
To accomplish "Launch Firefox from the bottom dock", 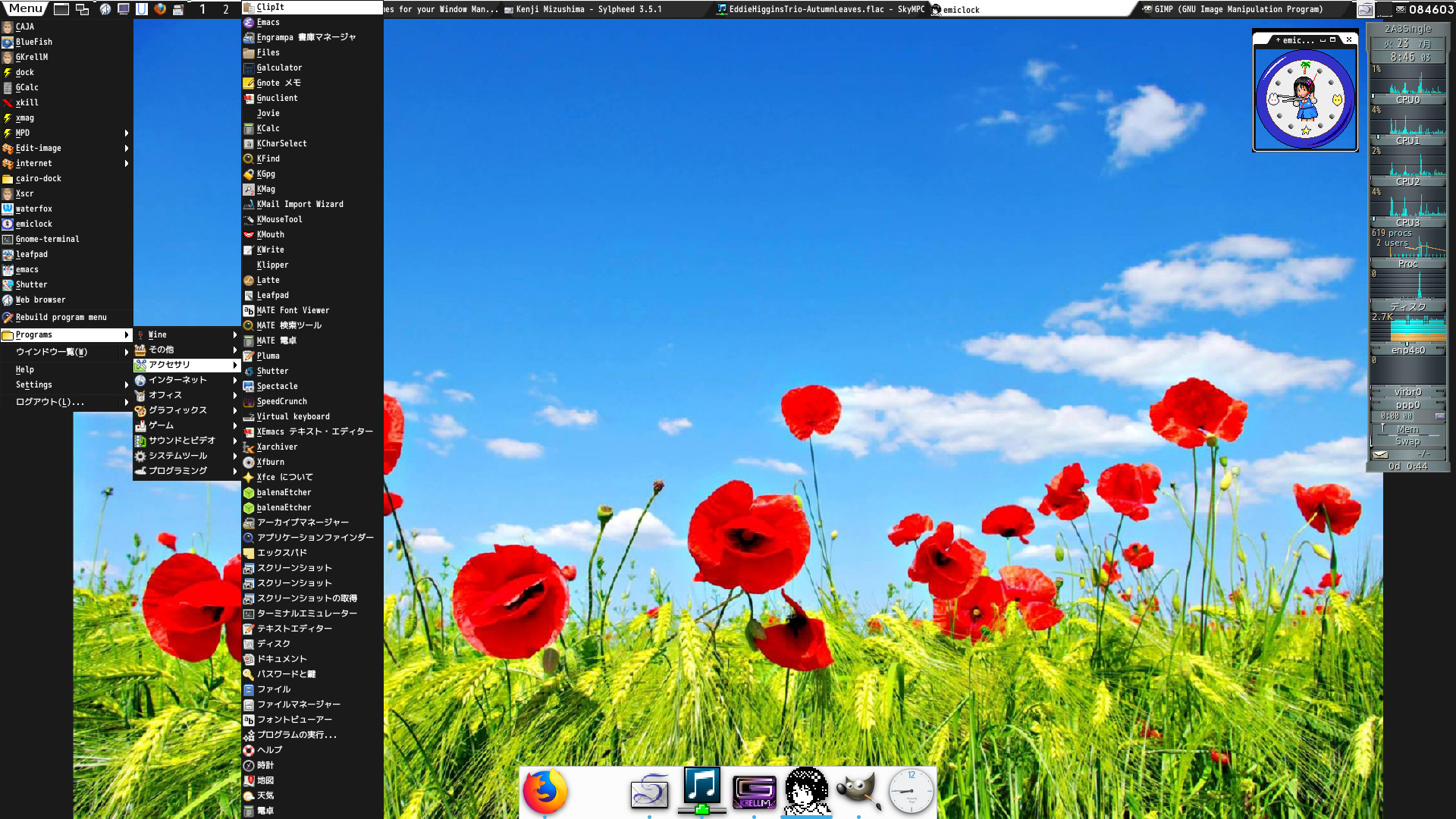I will tap(544, 790).
